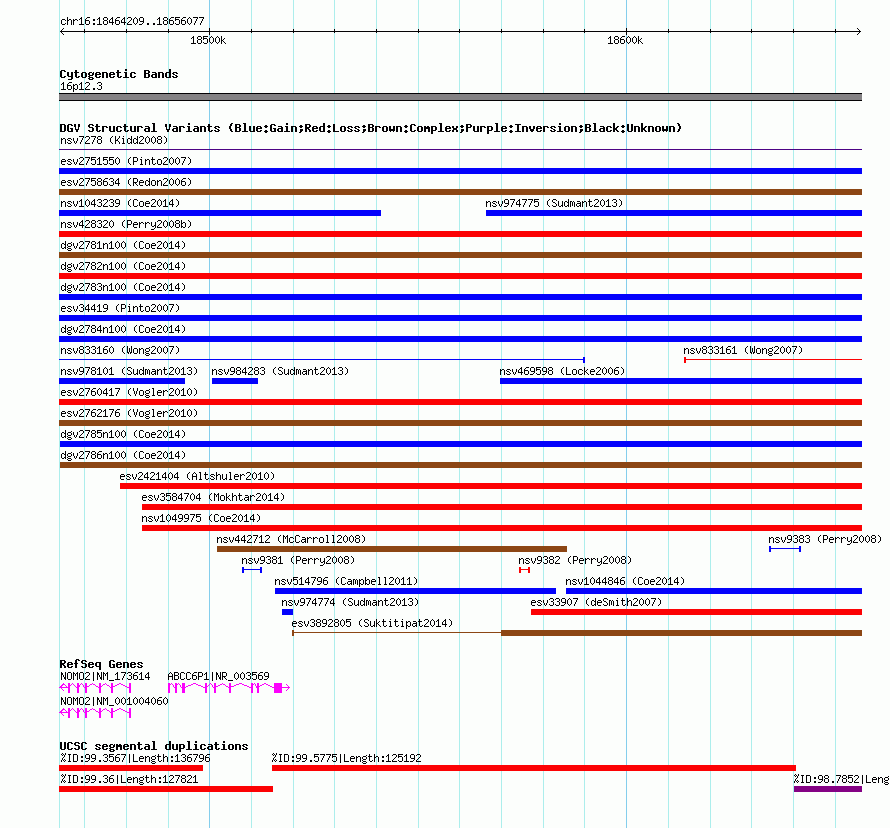Click the nsv974775 (Sudmant2013) label
This screenshot has width=890, height=828.
554,203
